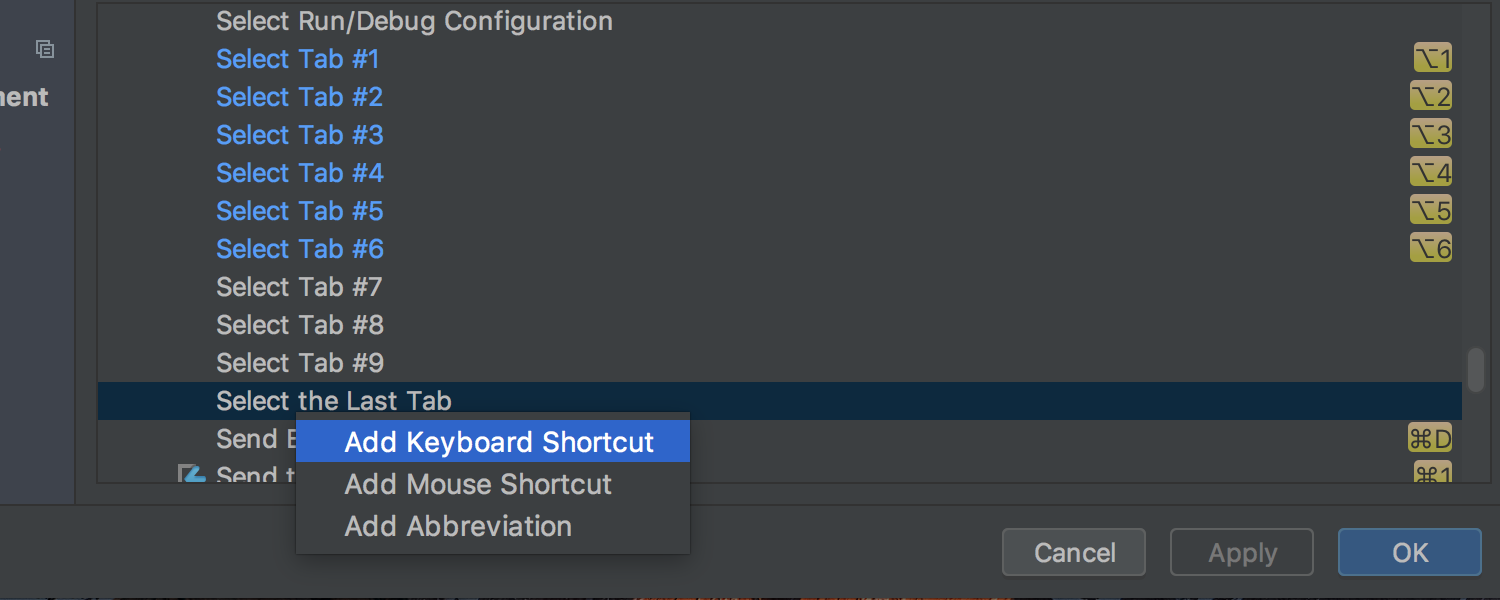Click the Apply button
1500x600 pixels.
[1242, 553]
